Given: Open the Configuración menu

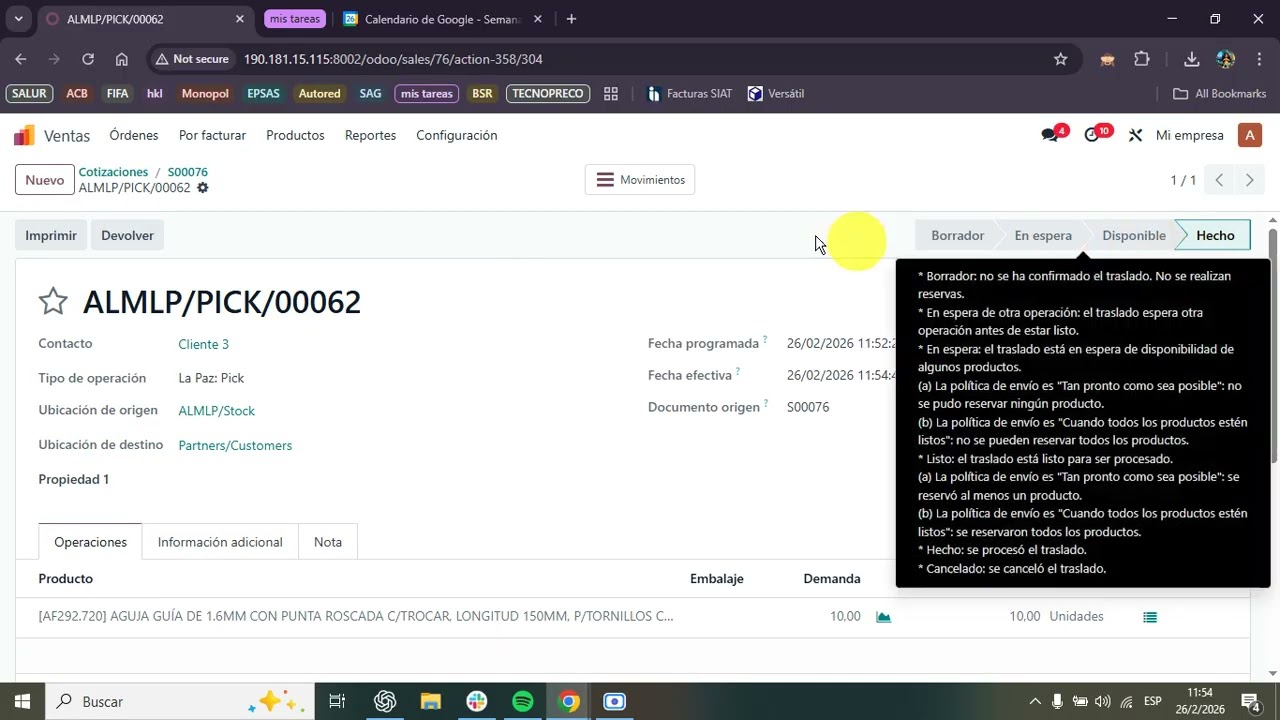Looking at the screenshot, I should pos(457,135).
